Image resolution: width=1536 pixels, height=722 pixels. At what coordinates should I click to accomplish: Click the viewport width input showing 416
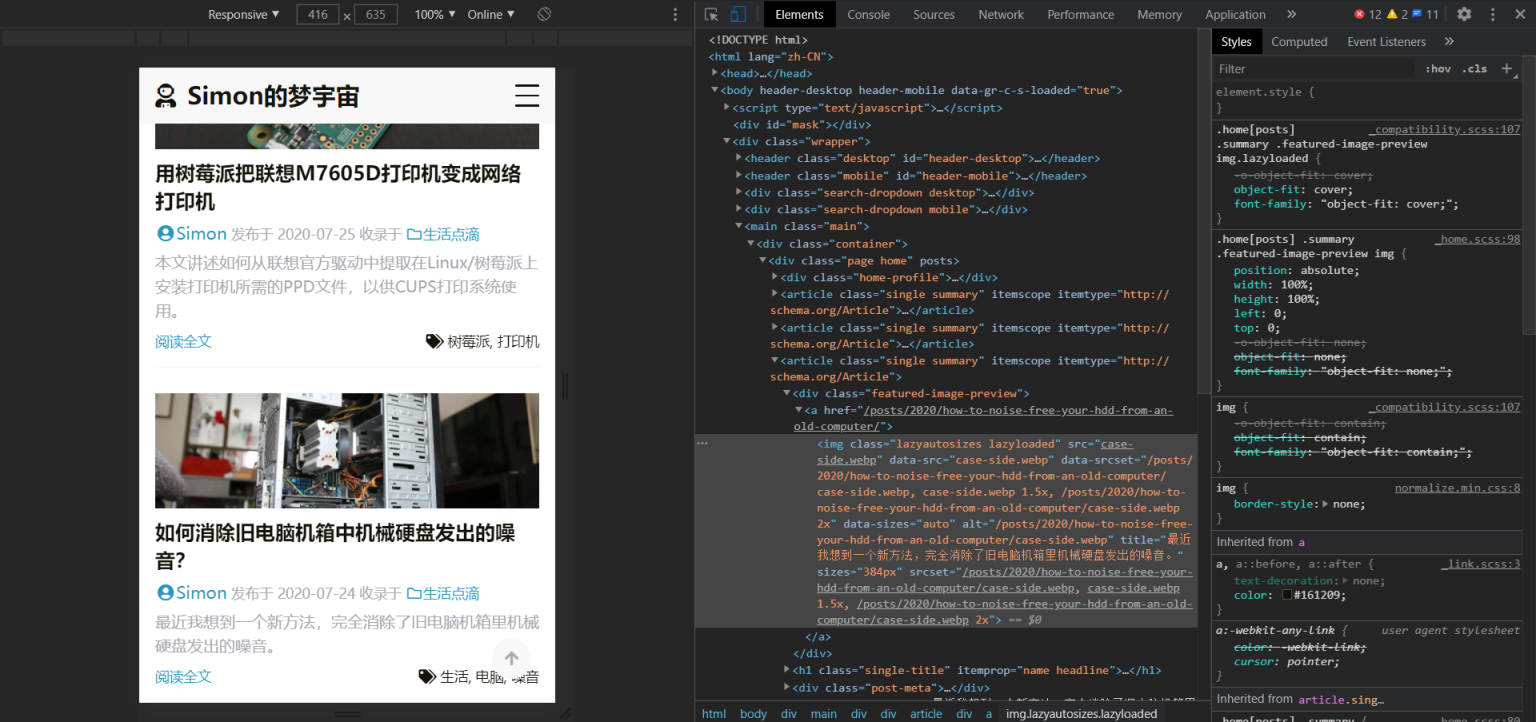coord(317,14)
